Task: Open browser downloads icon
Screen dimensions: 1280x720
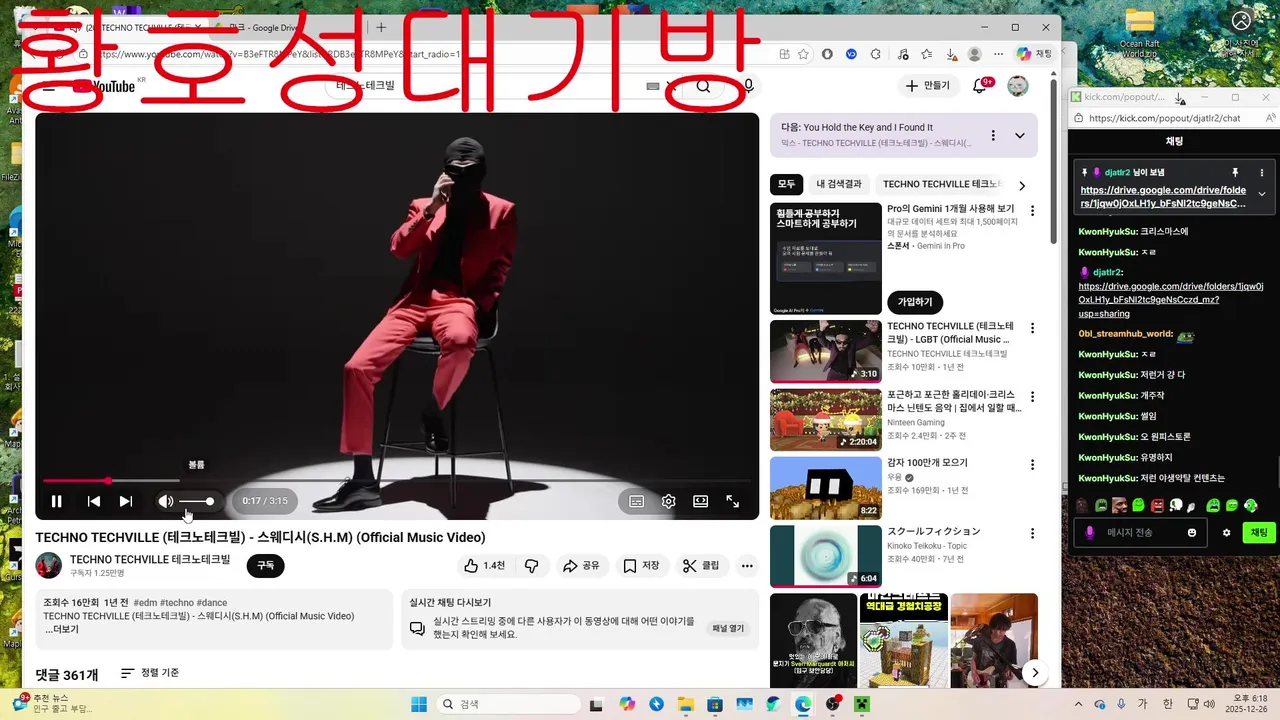Action: 951,54
